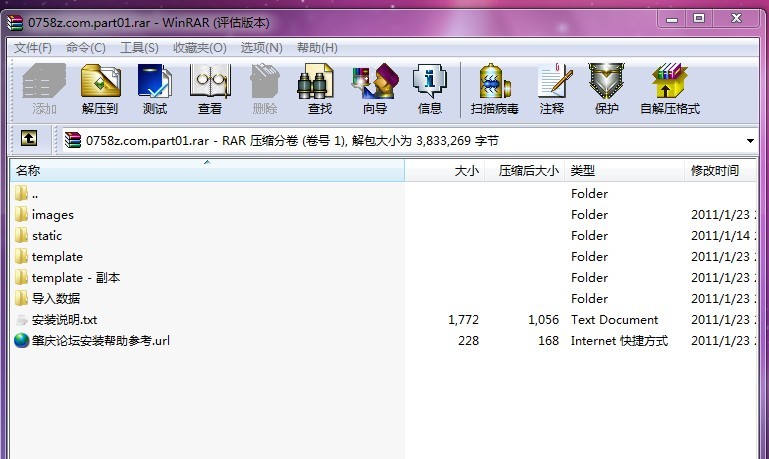Screen dimensions: 769x459
Task: Click the 保护 (Protect) shield icon
Action: (x=606, y=89)
